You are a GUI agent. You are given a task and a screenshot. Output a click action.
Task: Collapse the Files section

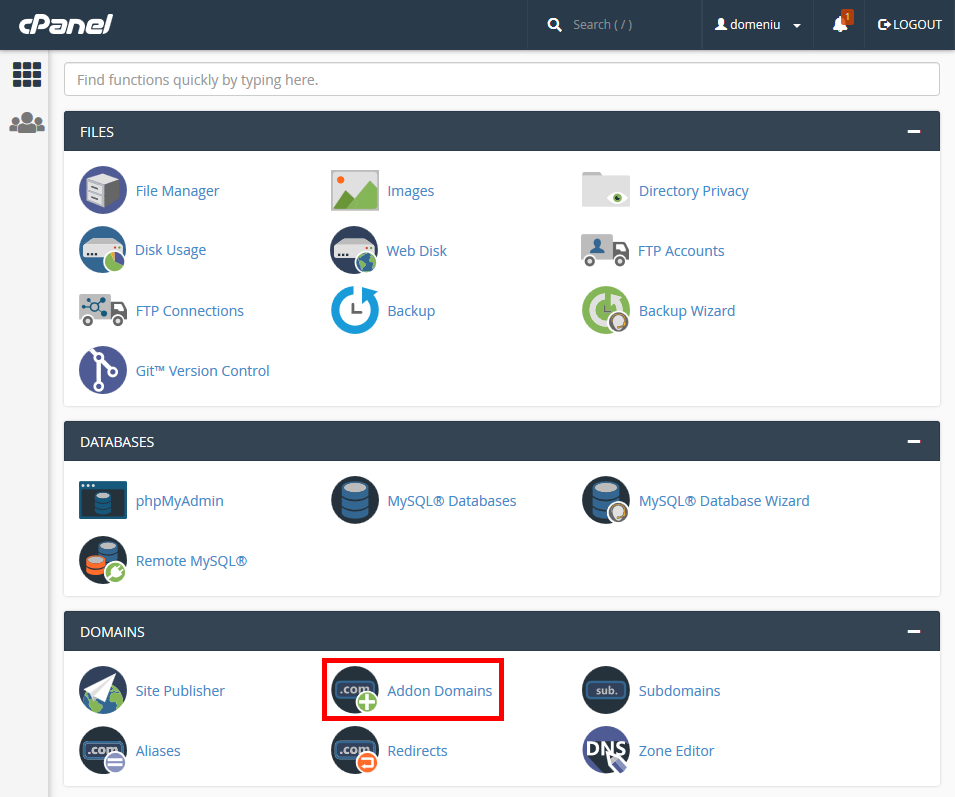tap(914, 132)
